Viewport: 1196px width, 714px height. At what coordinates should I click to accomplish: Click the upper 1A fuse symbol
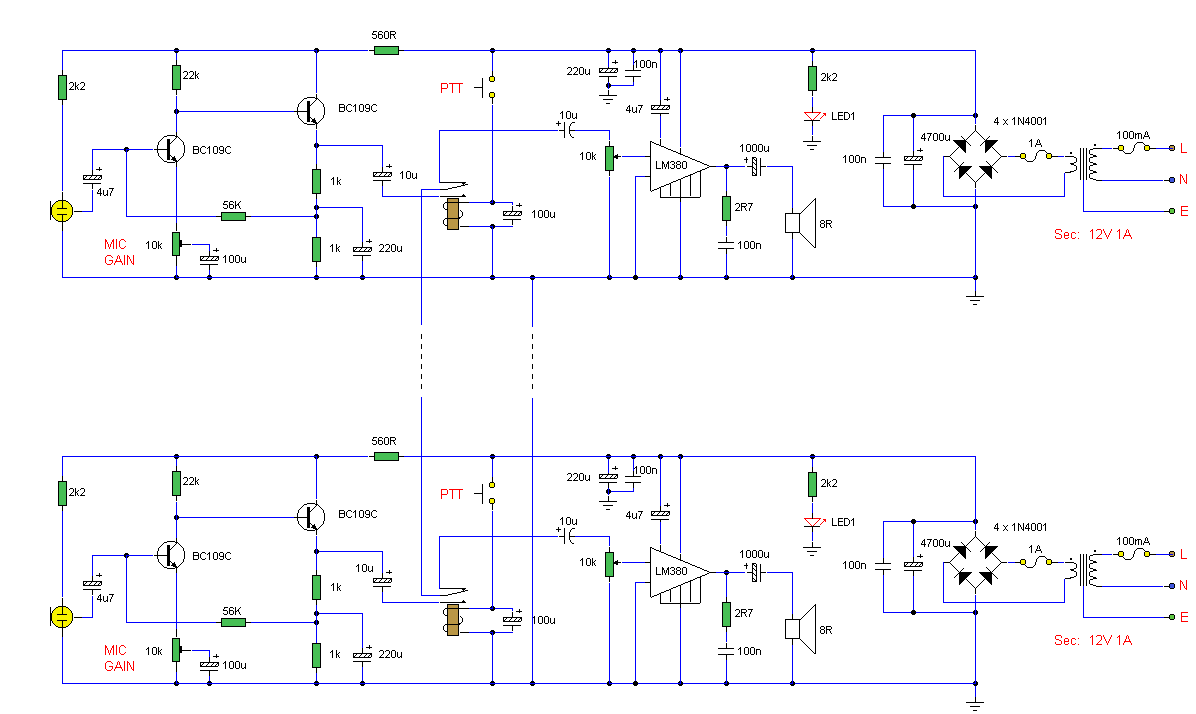tap(1036, 156)
